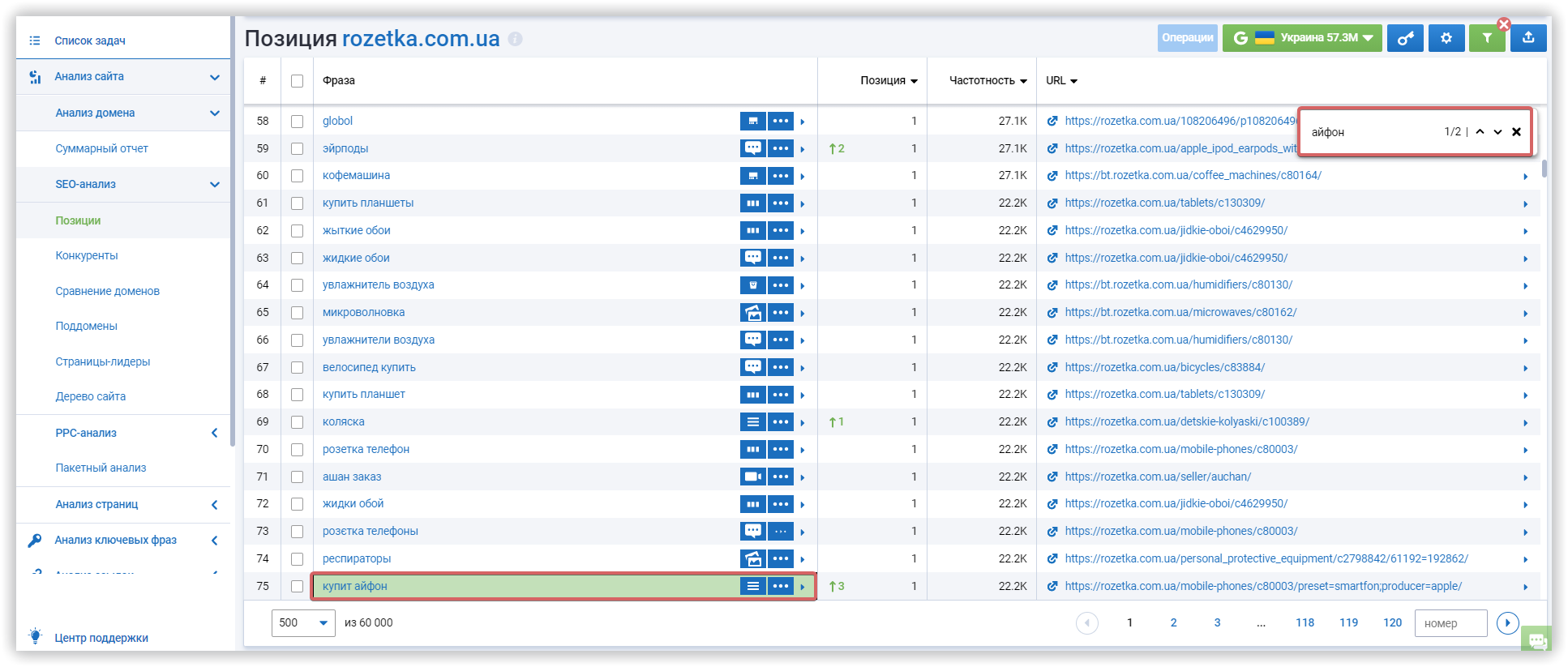Click the page номер input field
The width and height of the screenshot is (1568, 667).
pyautogui.click(x=1451, y=623)
